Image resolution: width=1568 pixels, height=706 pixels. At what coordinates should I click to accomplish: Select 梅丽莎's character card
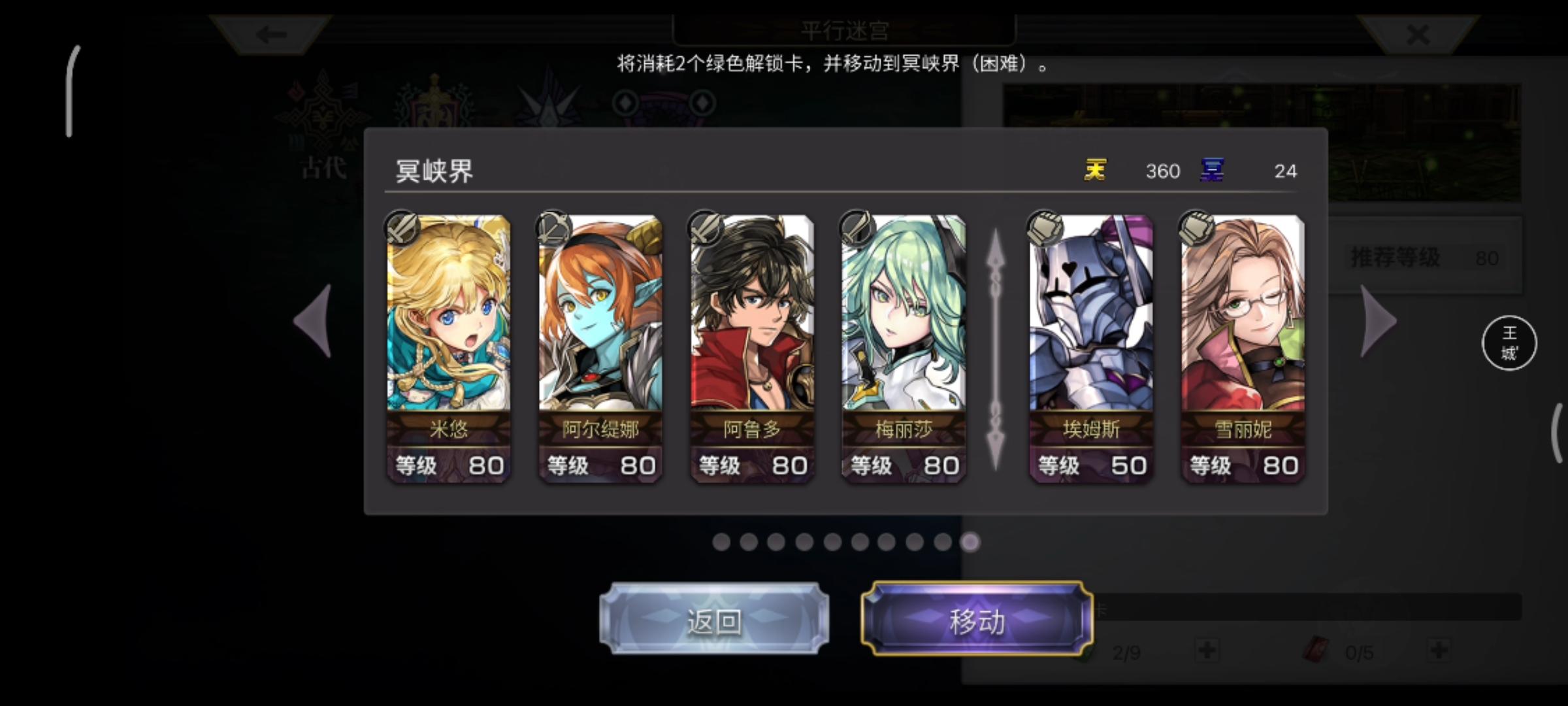click(x=904, y=350)
